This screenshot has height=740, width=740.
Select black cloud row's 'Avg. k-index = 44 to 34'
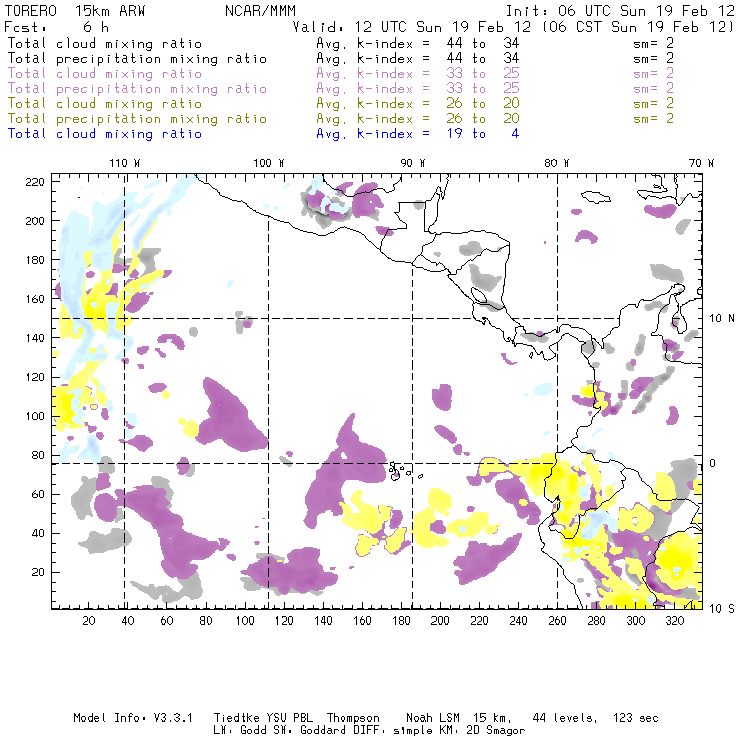418,43
